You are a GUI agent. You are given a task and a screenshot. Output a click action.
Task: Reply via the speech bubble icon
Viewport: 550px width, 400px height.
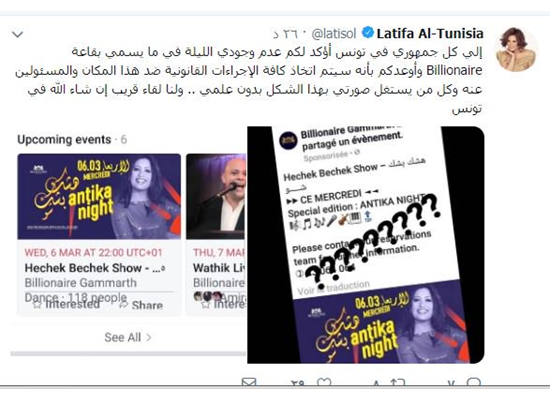[474, 382]
